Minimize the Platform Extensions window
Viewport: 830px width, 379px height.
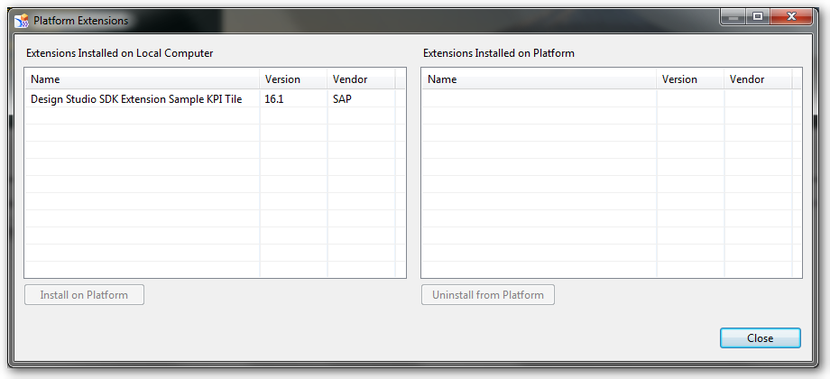733,17
